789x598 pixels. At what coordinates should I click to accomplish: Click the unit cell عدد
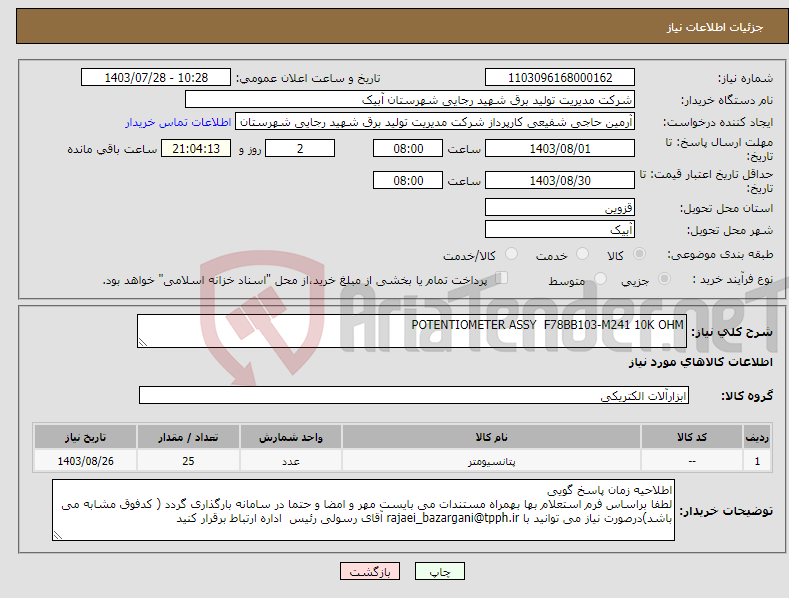(291, 461)
